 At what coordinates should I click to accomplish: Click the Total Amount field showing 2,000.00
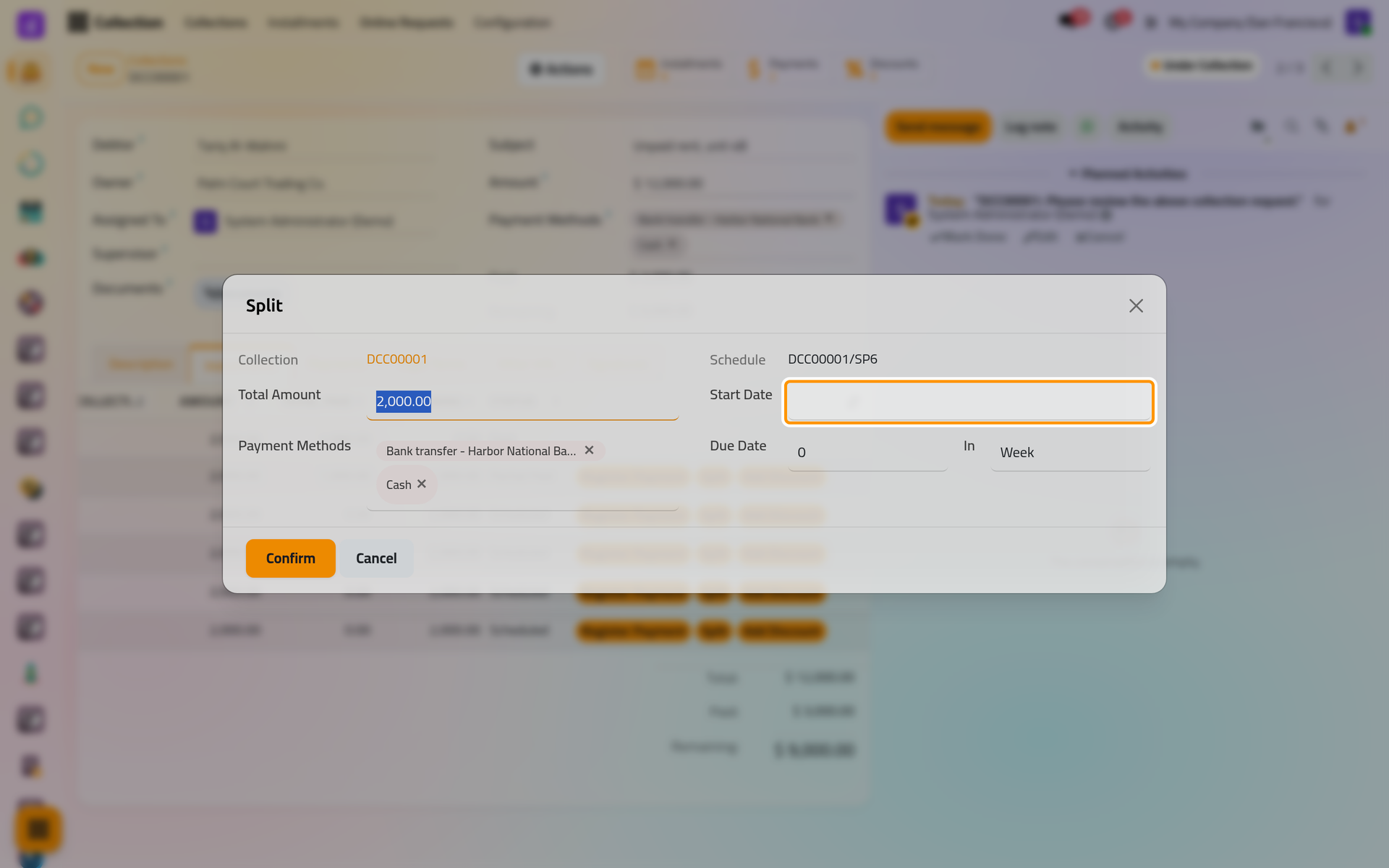coord(522,401)
